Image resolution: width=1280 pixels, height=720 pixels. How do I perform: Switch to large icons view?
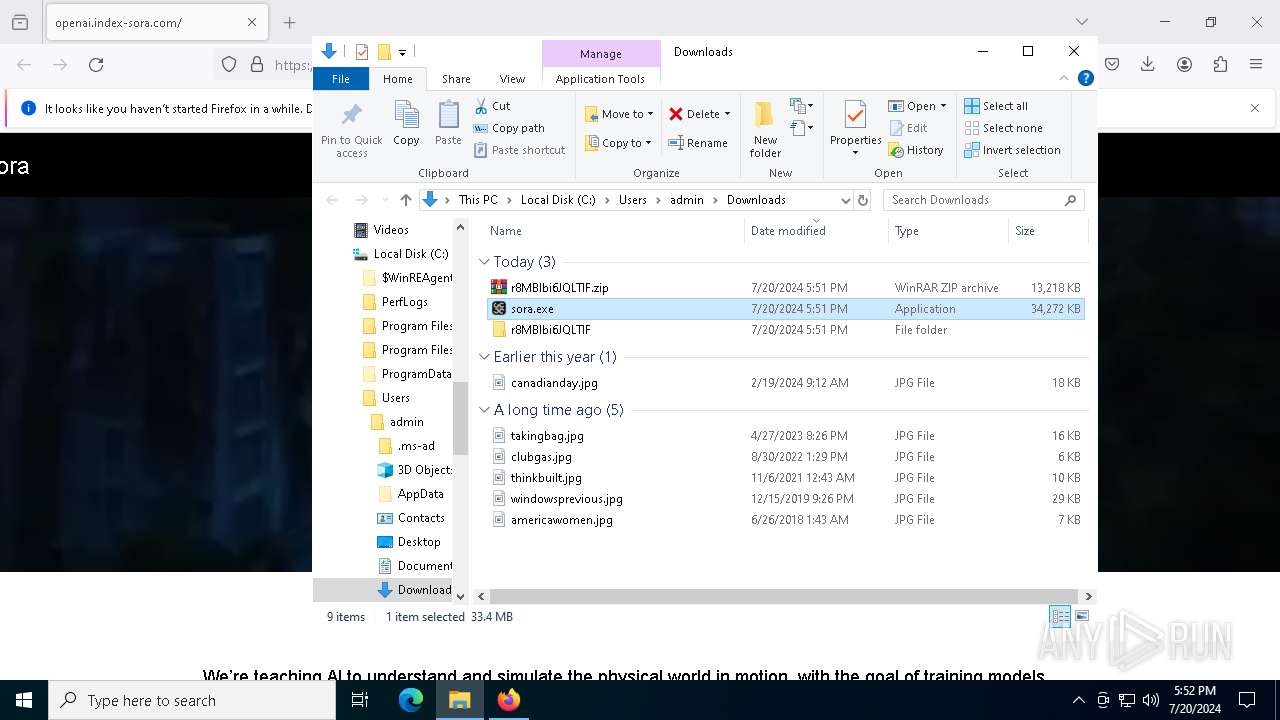(x=1082, y=616)
